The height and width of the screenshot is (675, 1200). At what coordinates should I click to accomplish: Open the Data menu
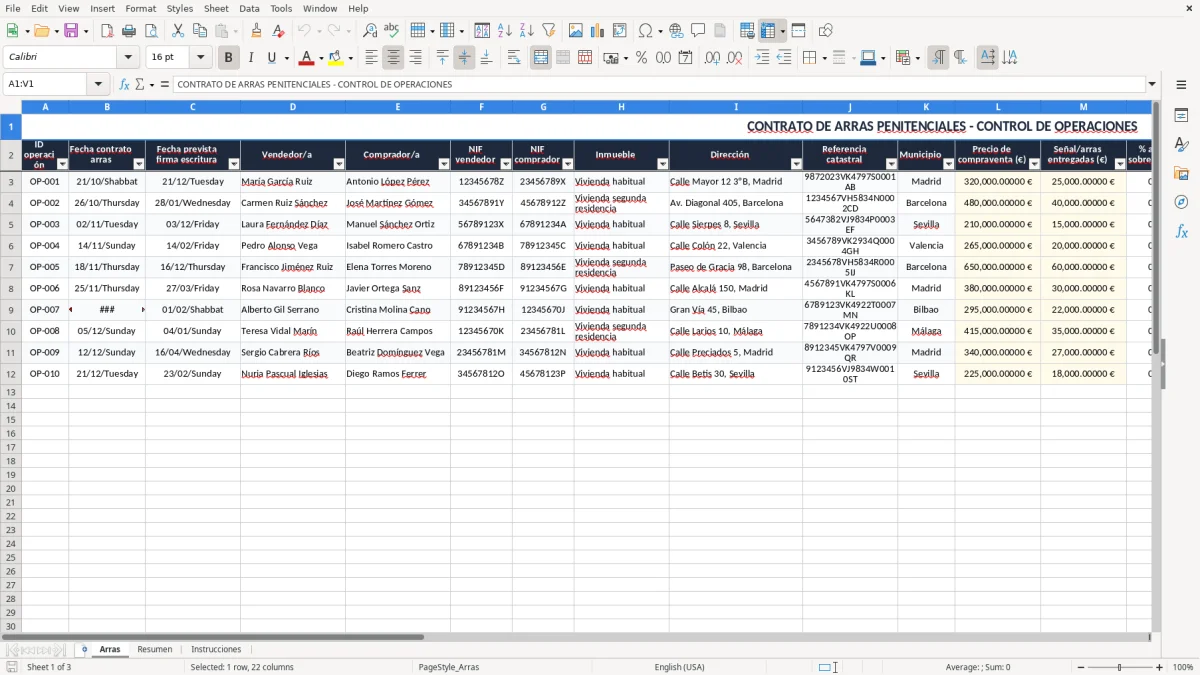[x=249, y=8]
